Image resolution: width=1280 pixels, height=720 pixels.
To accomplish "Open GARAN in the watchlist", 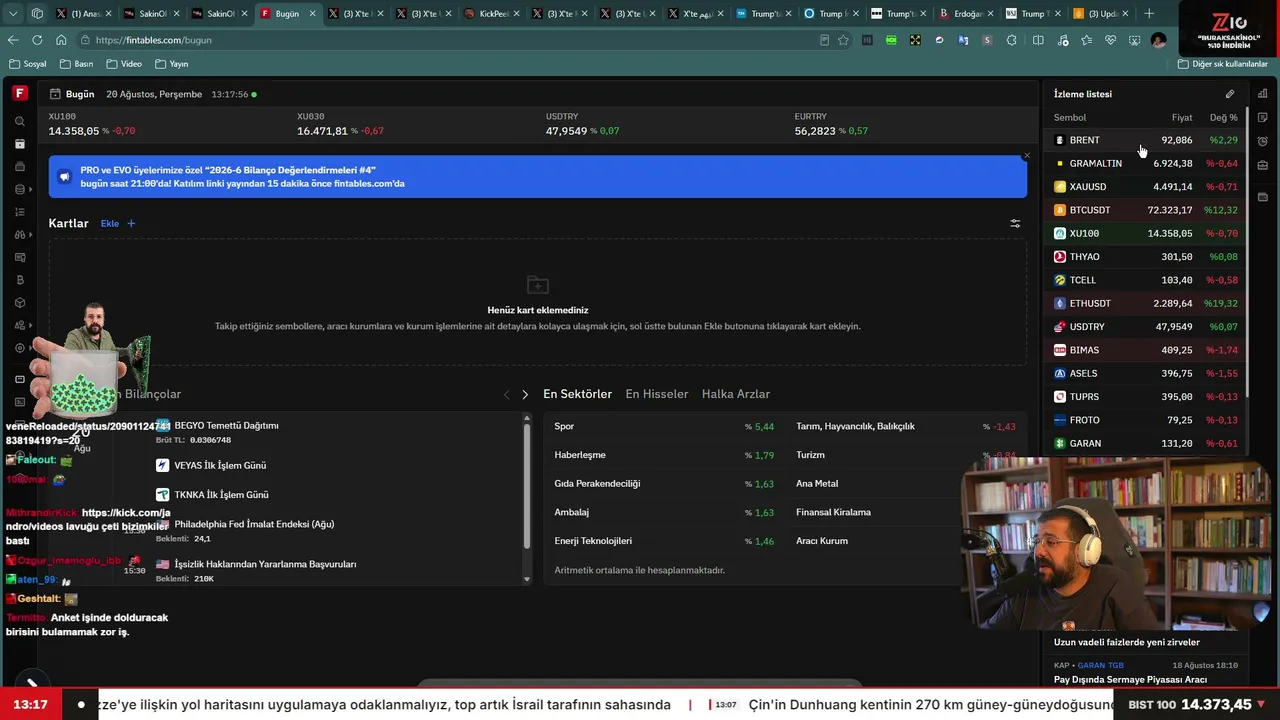I will pos(1146,443).
